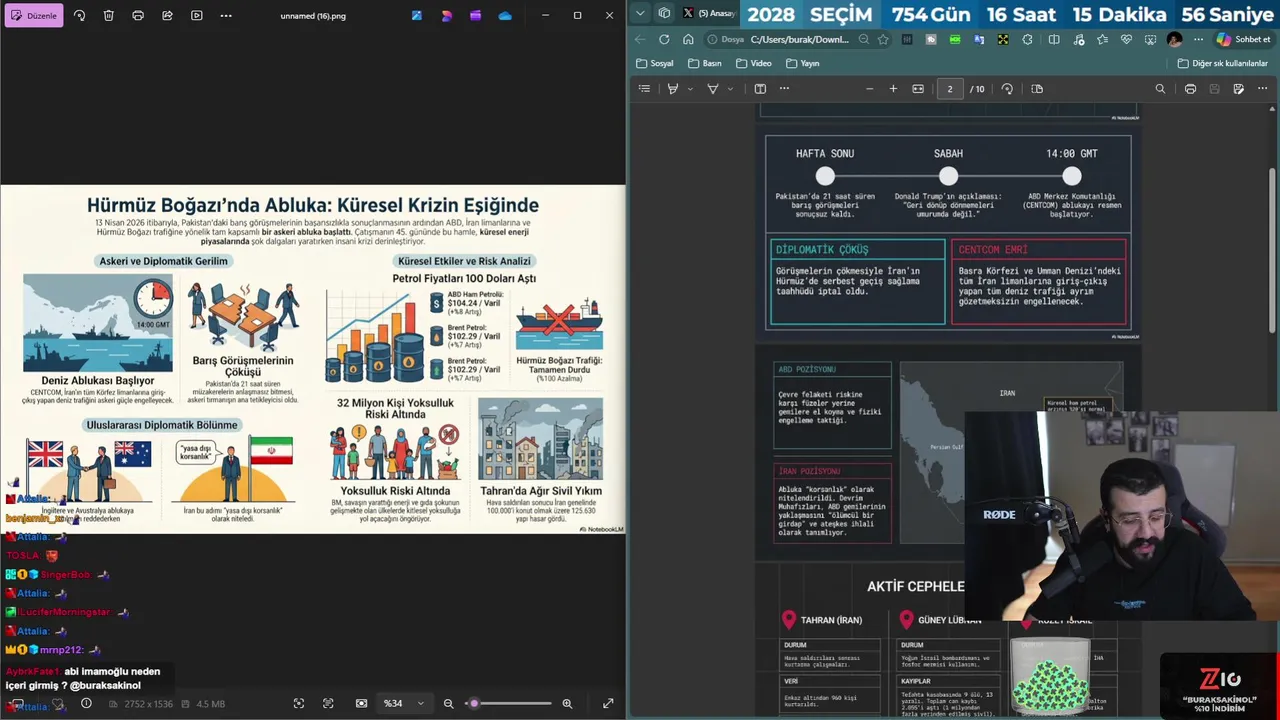Show file info in Photos bottom bar
1280x720 pixels.
click(86, 703)
